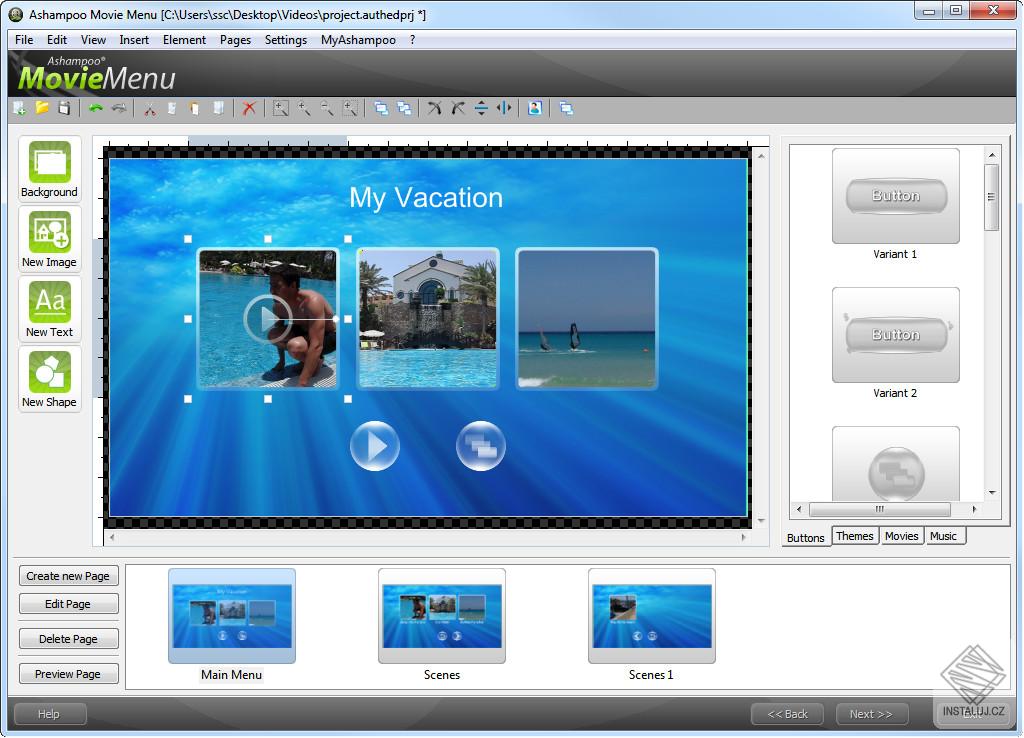Open the MyAshampoo menu
The height and width of the screenshot is (738, 1024).
pos(358,40)
